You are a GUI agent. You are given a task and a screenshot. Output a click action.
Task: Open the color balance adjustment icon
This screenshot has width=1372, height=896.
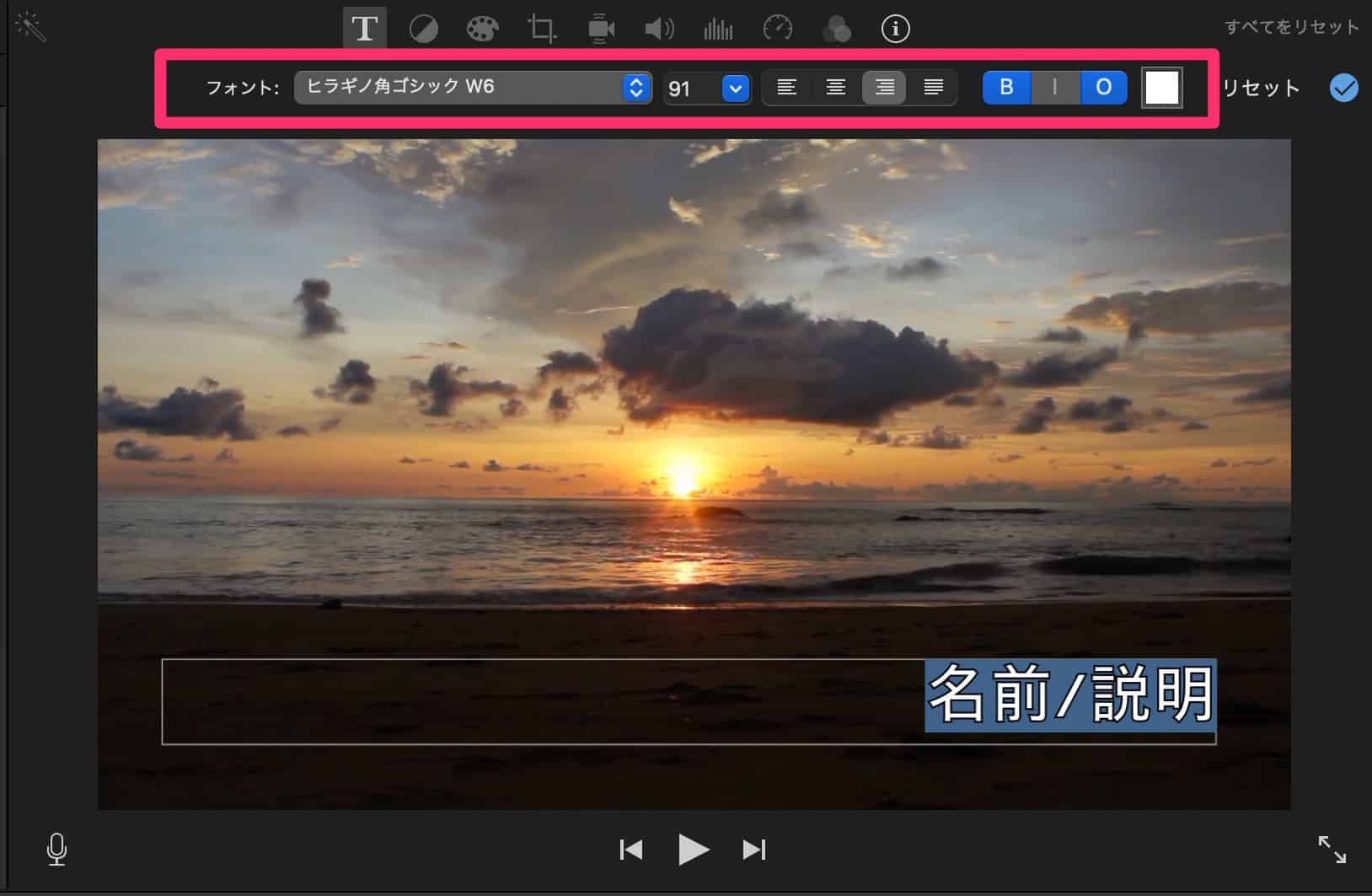(x=423, y=30)
